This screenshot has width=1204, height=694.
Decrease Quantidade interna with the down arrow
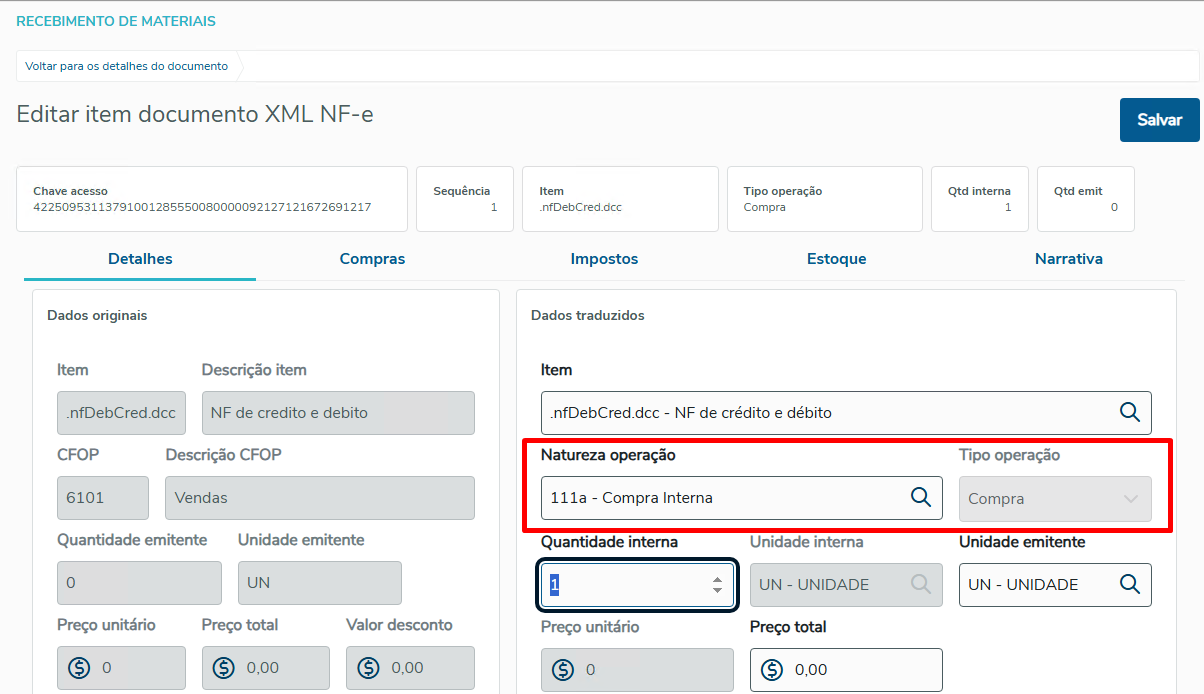(x=717, y=590)
